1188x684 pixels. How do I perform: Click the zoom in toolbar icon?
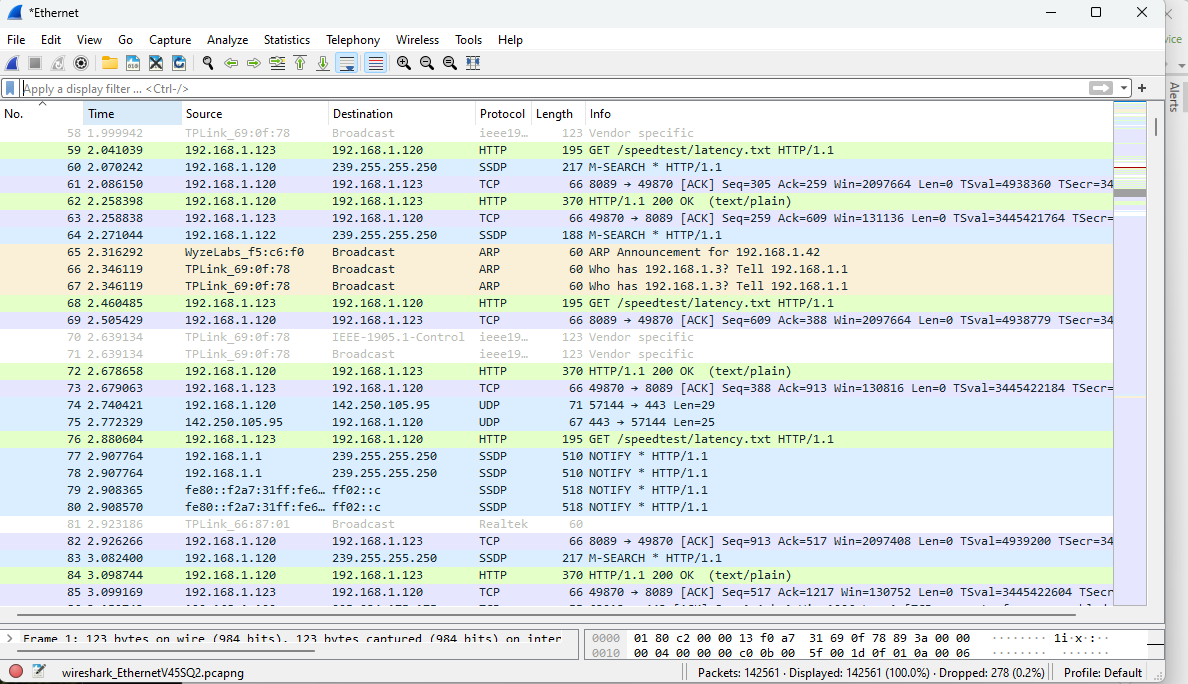pyautogui.click(x=404, y=63)
